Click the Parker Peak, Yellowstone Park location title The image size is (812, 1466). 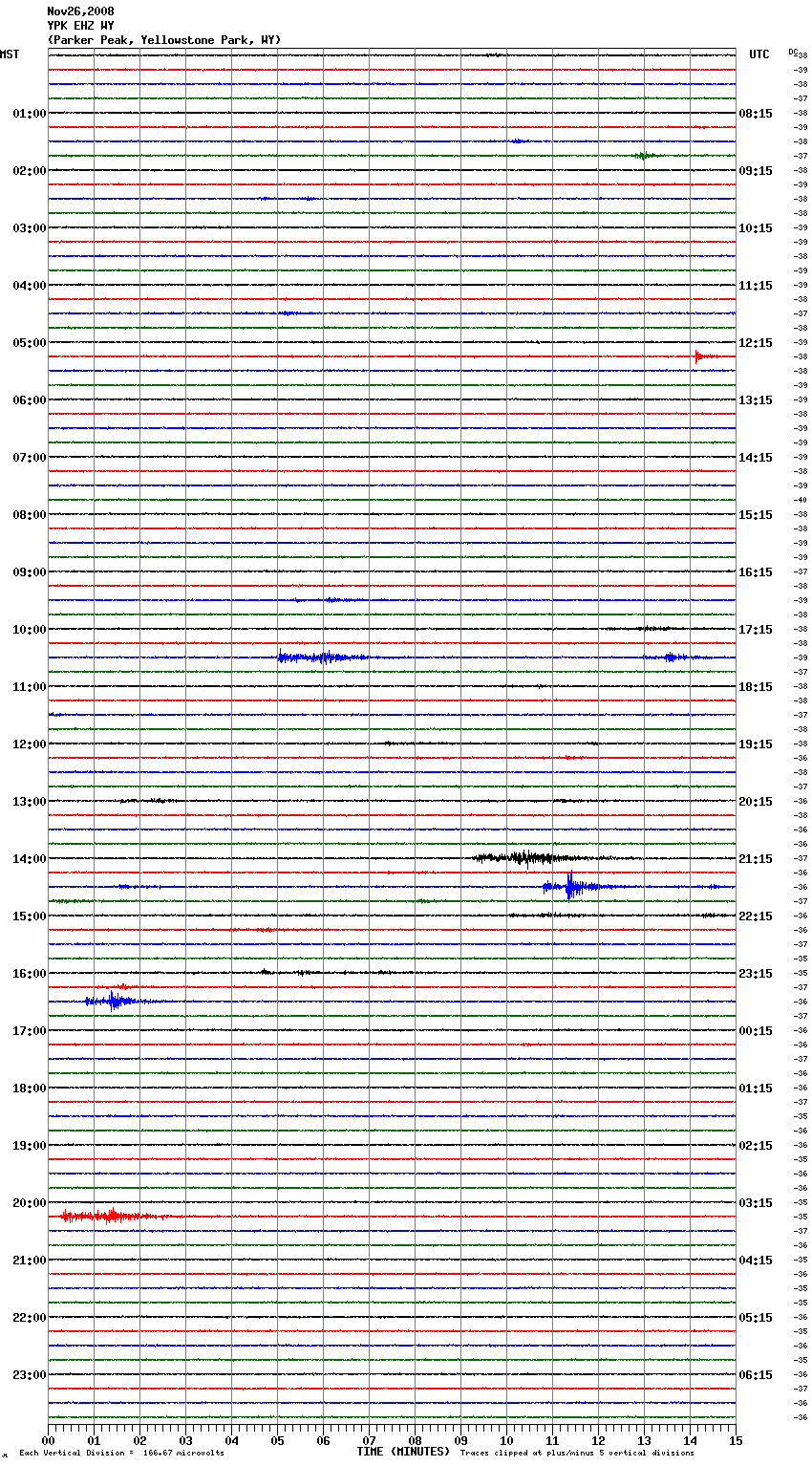pyautogui.click(x=164, y=40)
